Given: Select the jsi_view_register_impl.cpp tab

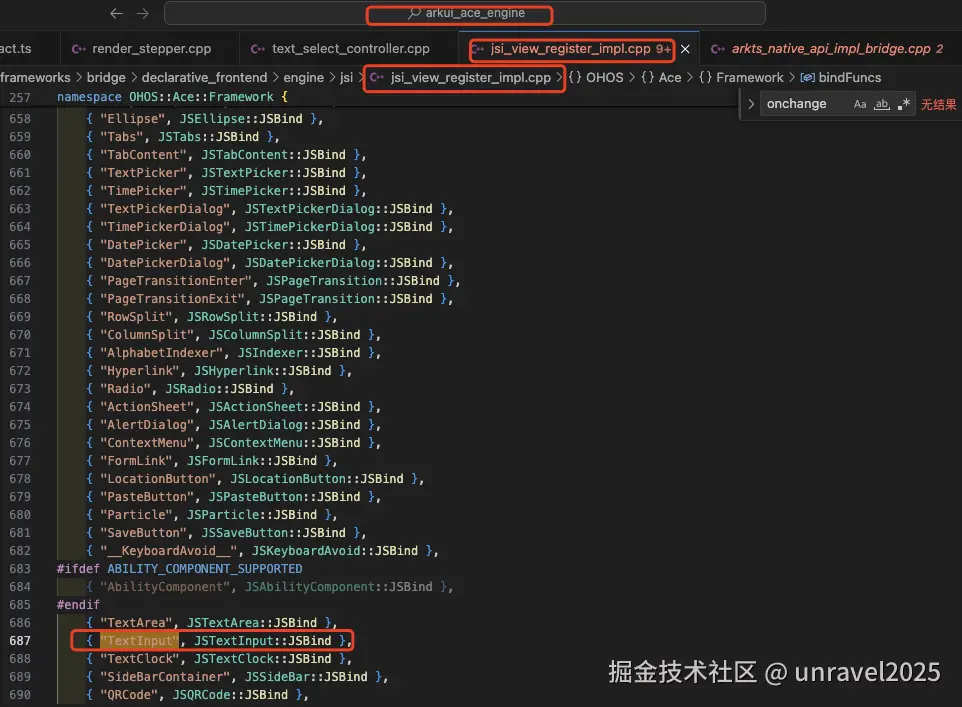Looking at the screenshot, I should tap(570, 49).
